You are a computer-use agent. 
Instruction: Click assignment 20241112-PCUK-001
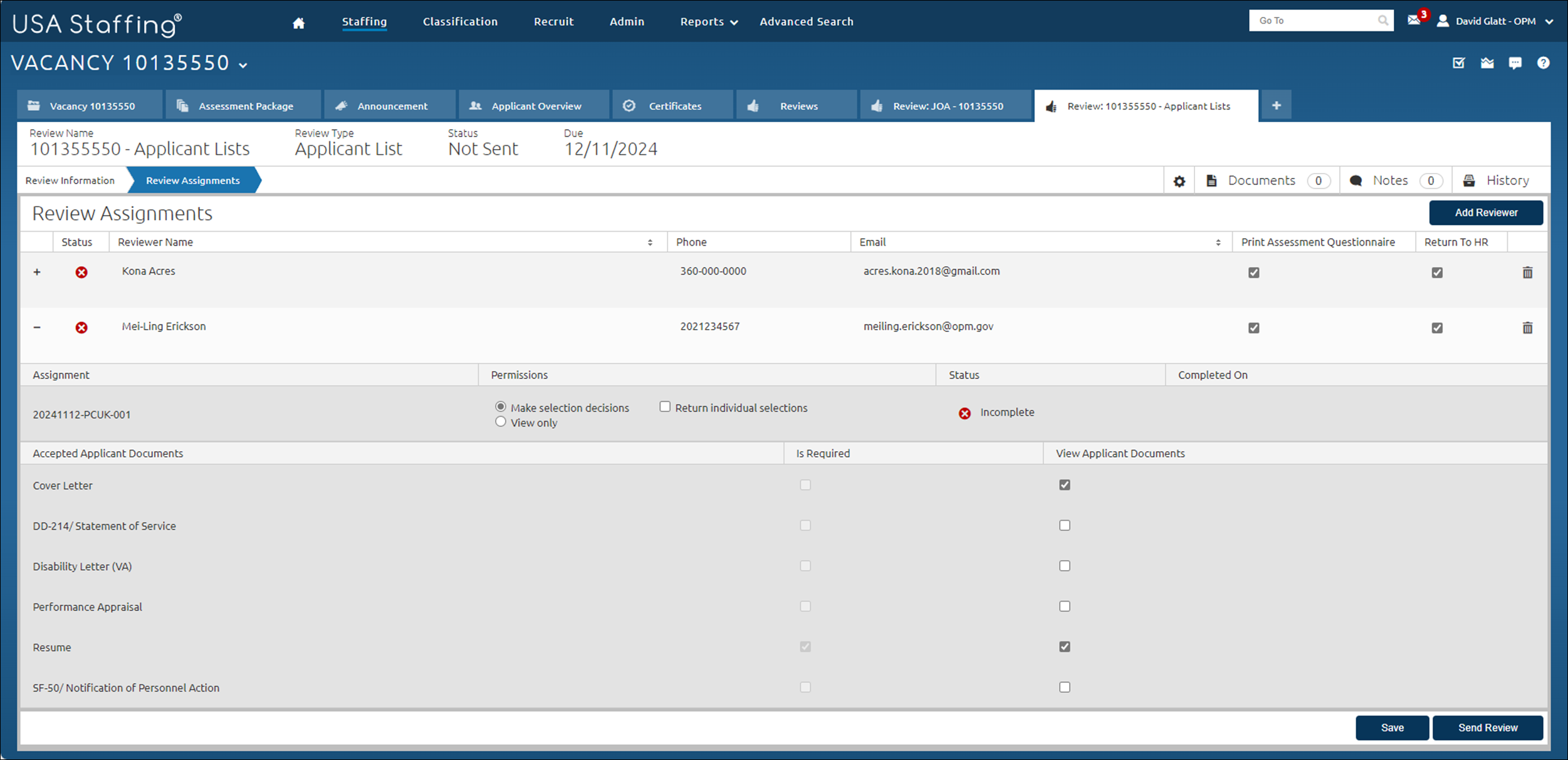tap(81, 415)
